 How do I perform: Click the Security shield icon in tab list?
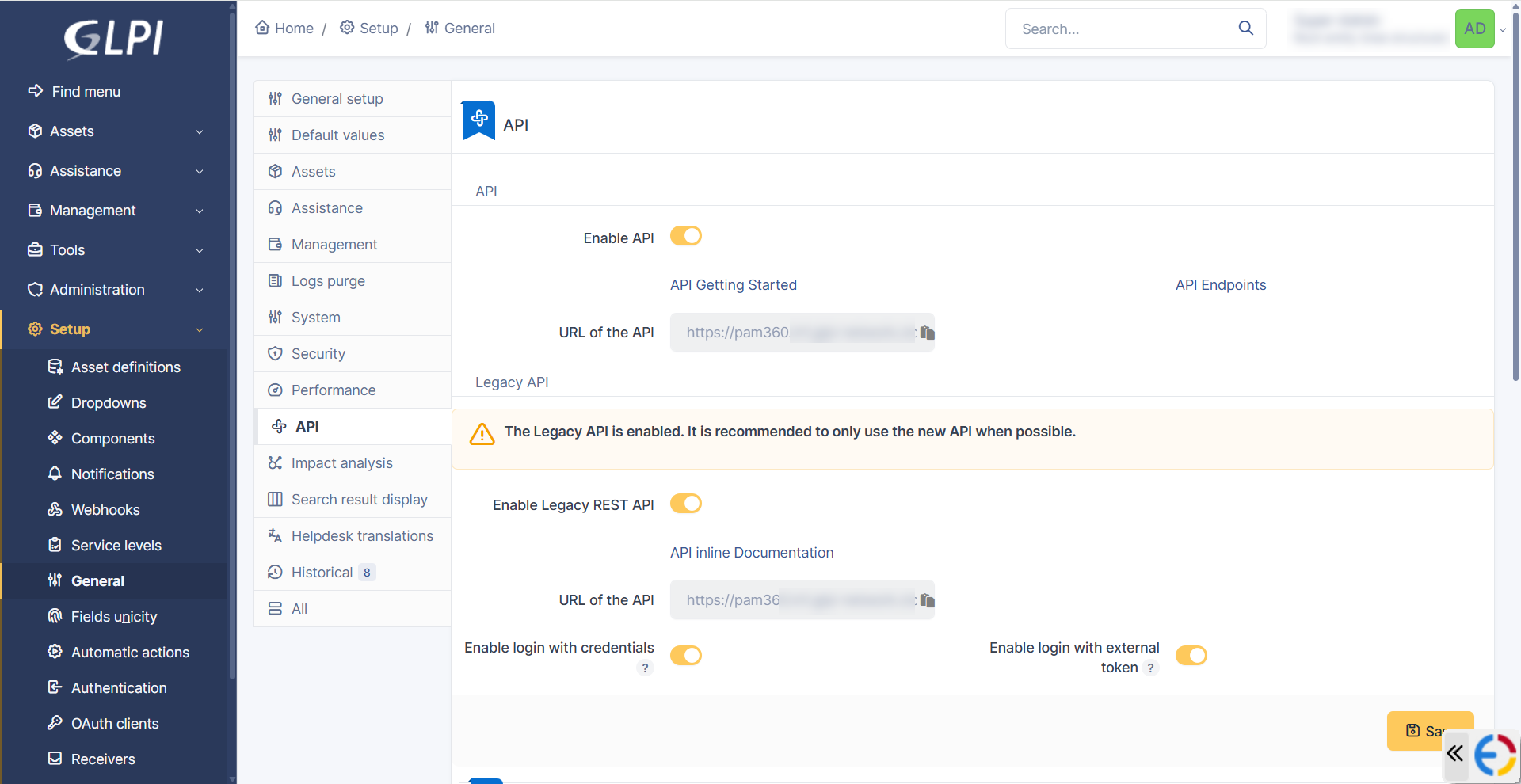275,354
